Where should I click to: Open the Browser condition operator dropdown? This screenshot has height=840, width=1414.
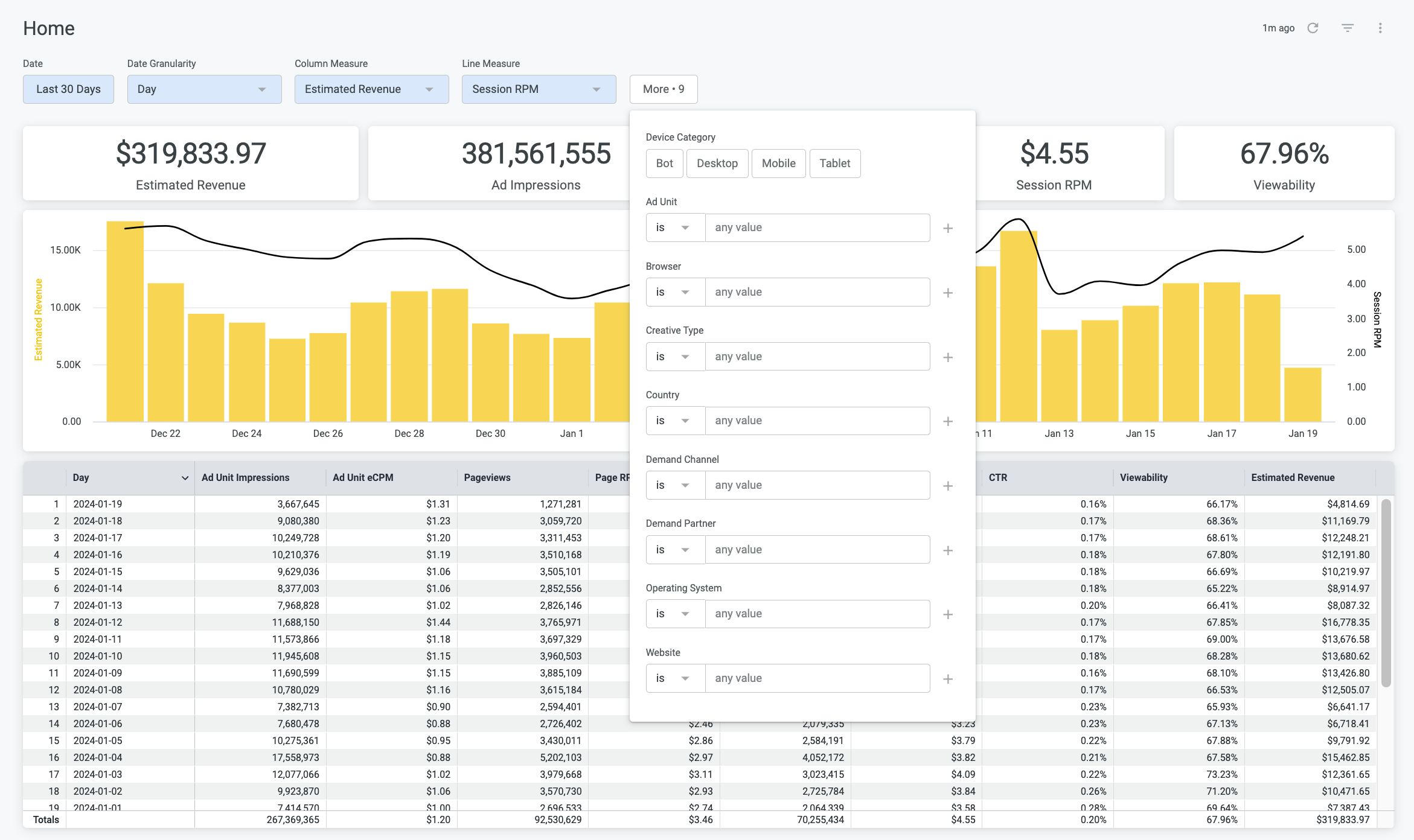coord(675,292)
